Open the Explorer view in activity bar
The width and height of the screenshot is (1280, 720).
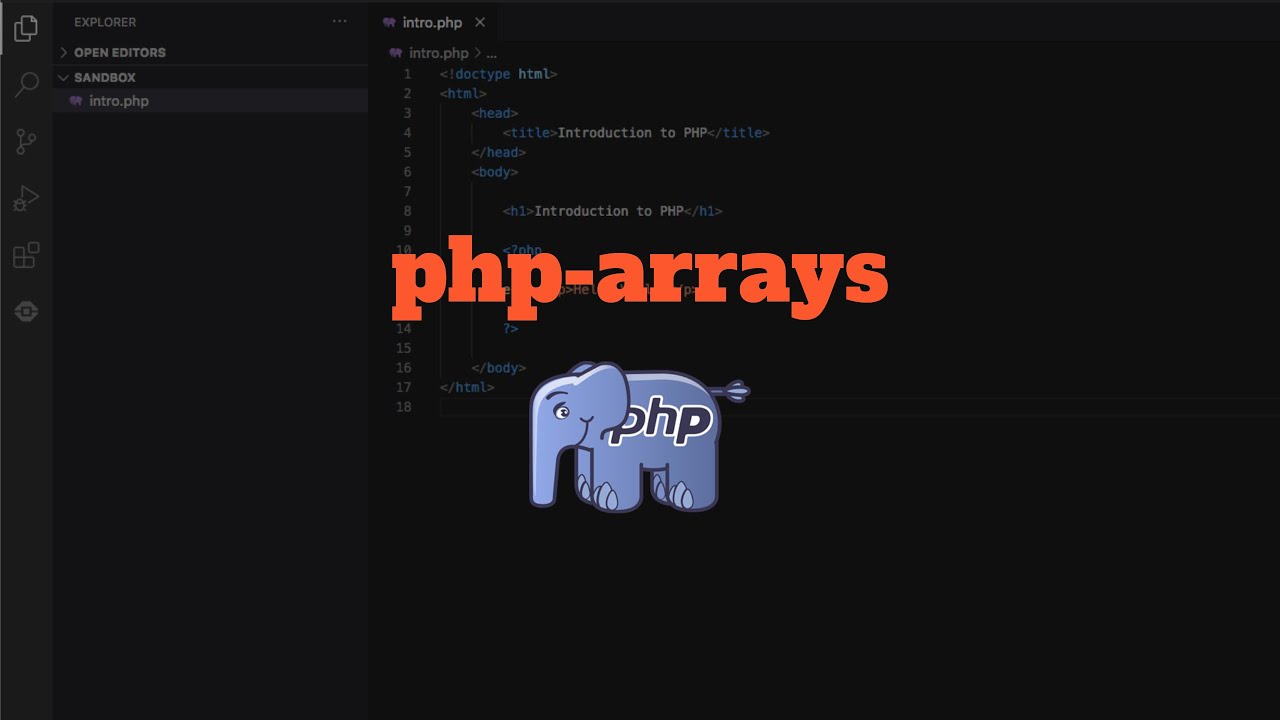point(26,29)
